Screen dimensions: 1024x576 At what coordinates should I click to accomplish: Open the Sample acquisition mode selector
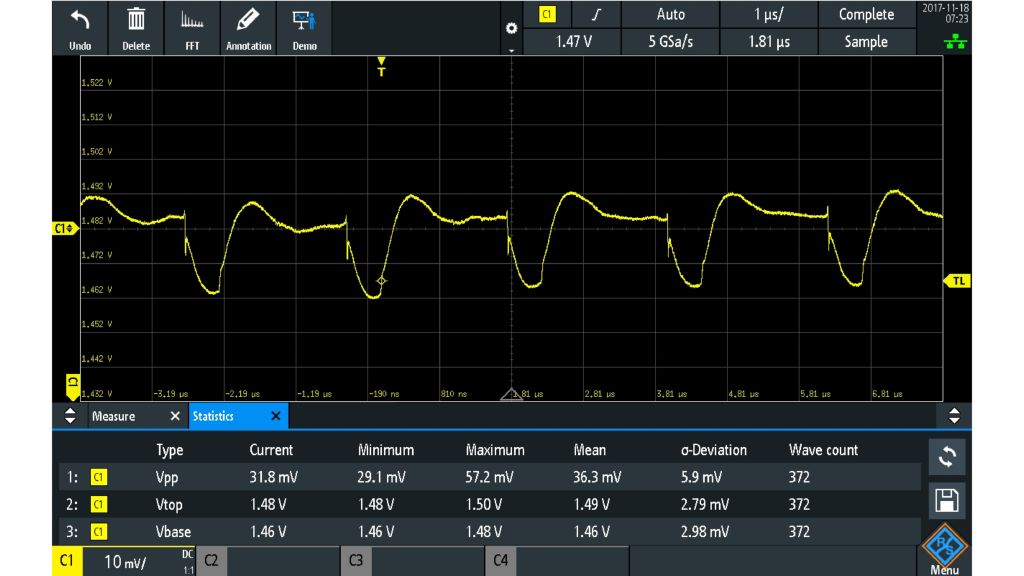click(x=866, y=41)
